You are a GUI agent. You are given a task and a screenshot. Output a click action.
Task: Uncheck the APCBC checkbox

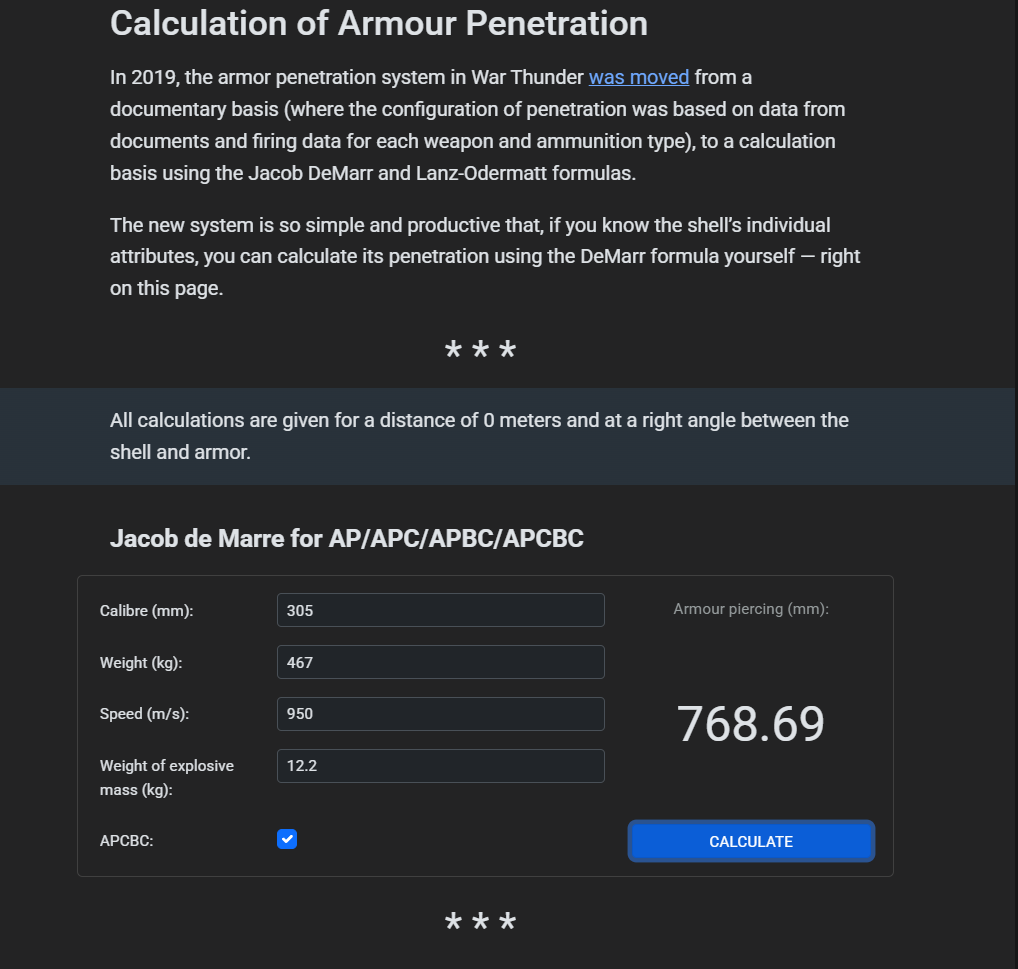tap(287, 839)
